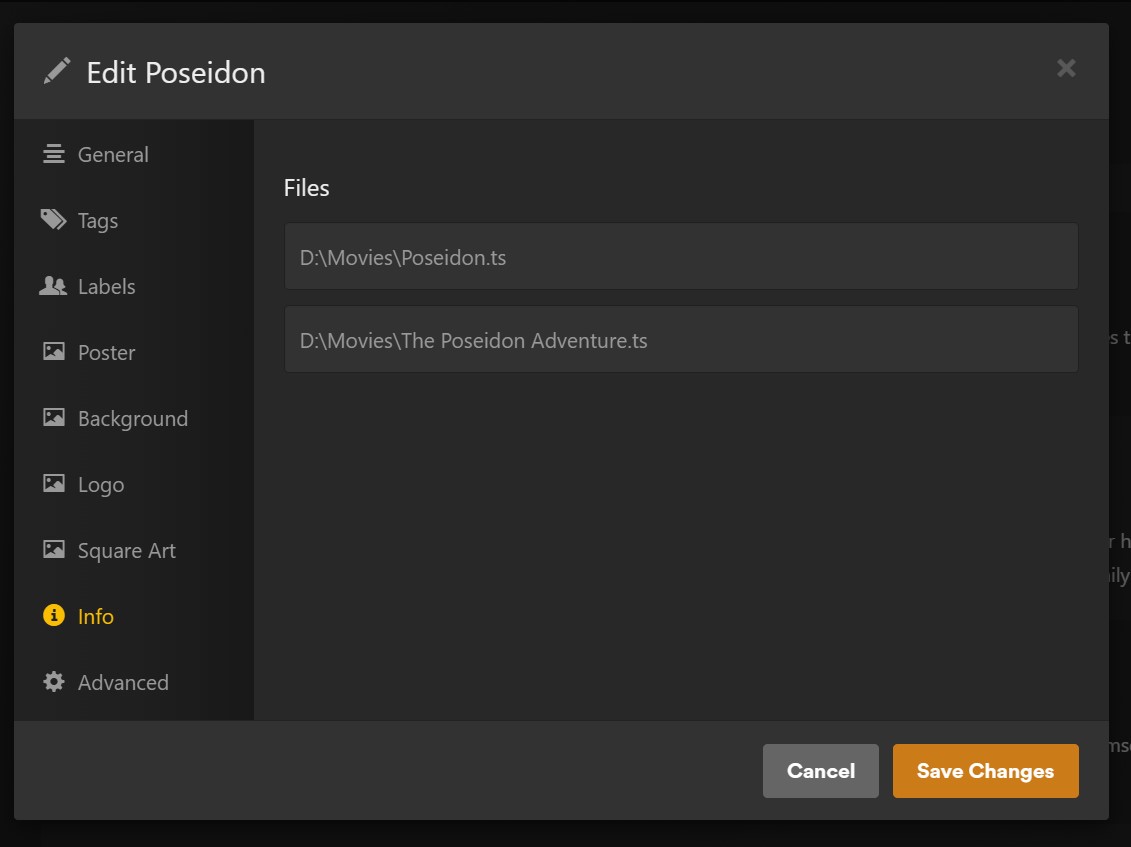Click the Logo image icon
This screenshot has width=1131, height=847.
(53, 484)
